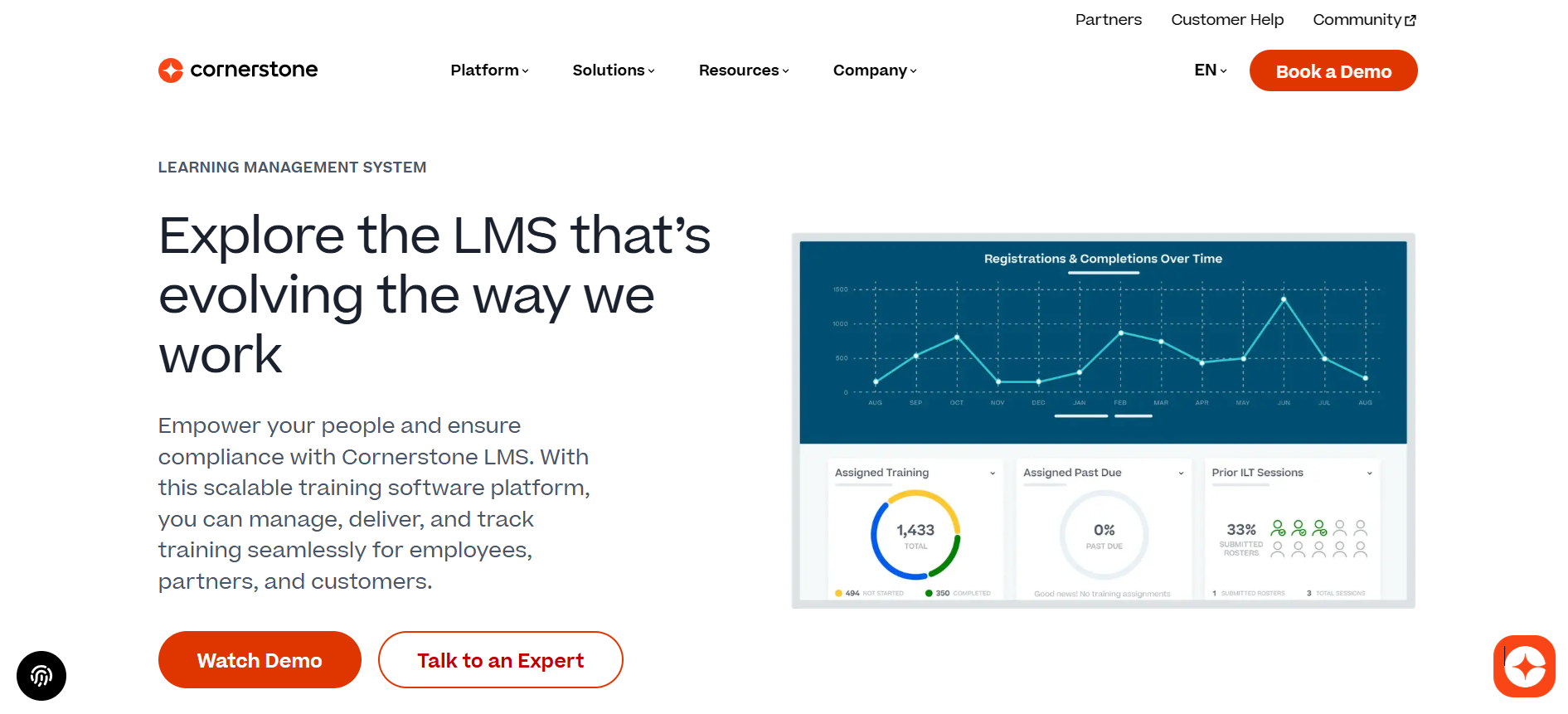The image size is (1568, 714).
Task: Click the 350 Completed legend entry
Action: coord(958,594)
